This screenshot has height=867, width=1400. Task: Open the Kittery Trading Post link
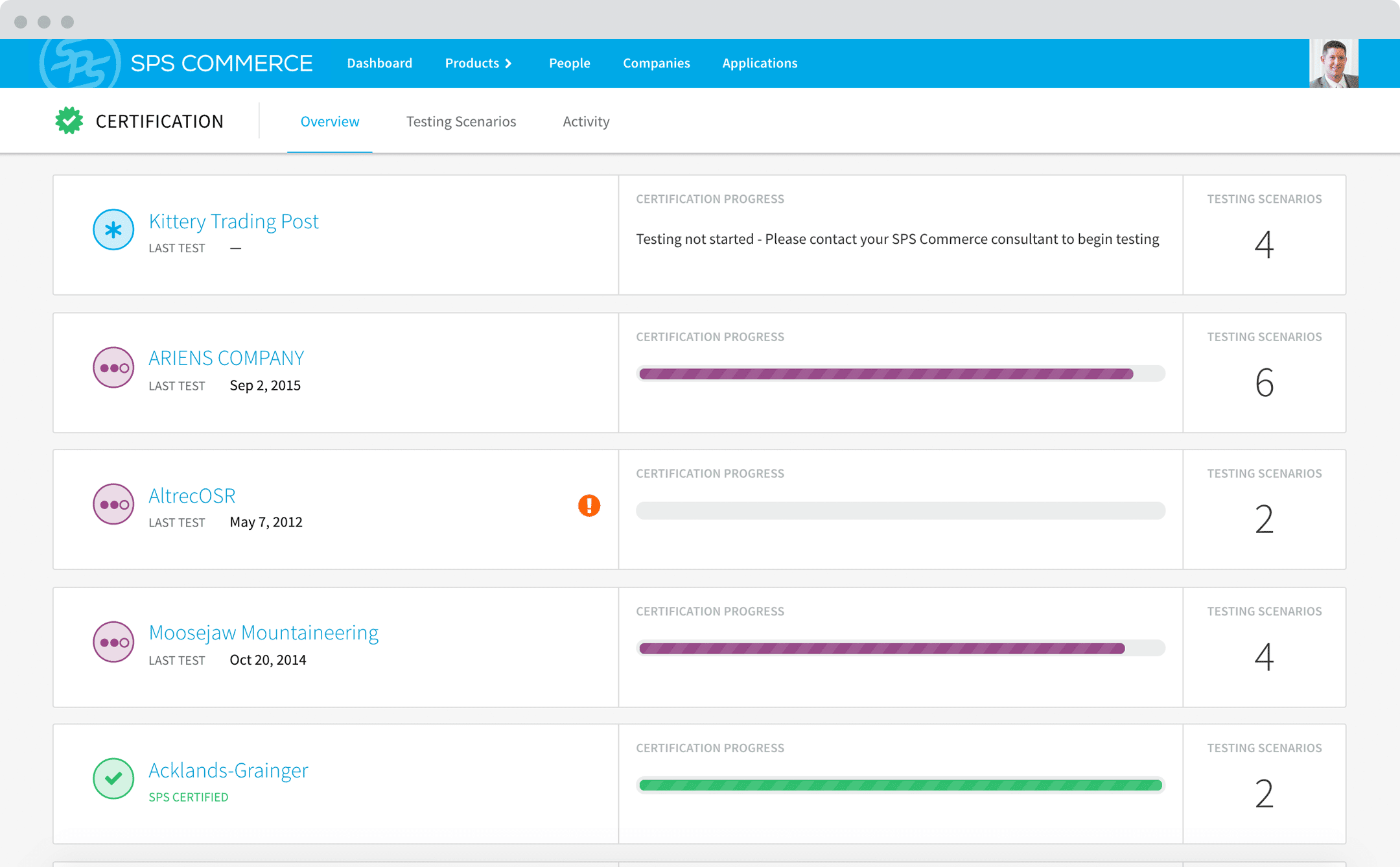point(234,221)
